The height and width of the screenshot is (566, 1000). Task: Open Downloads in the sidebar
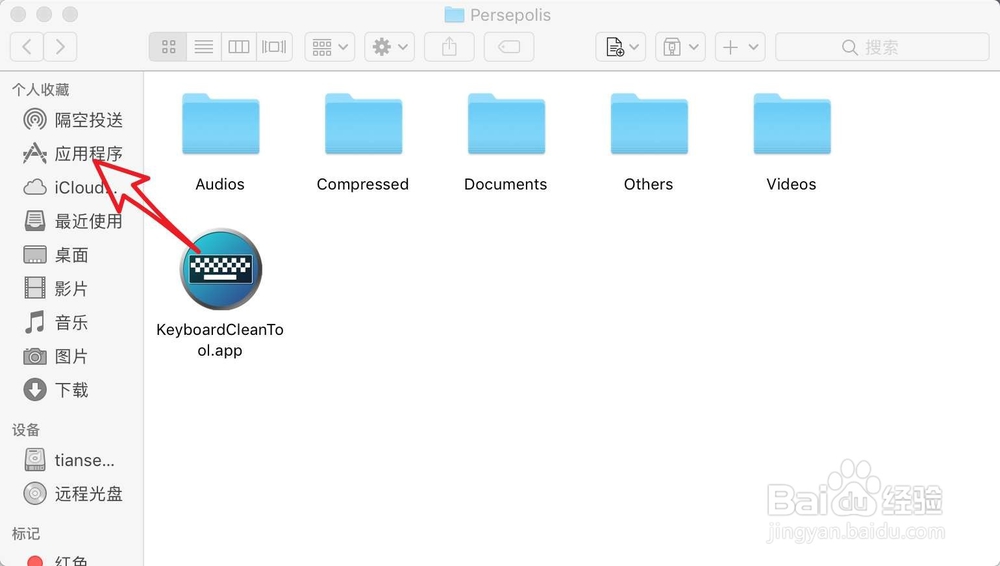coord(55,389)
